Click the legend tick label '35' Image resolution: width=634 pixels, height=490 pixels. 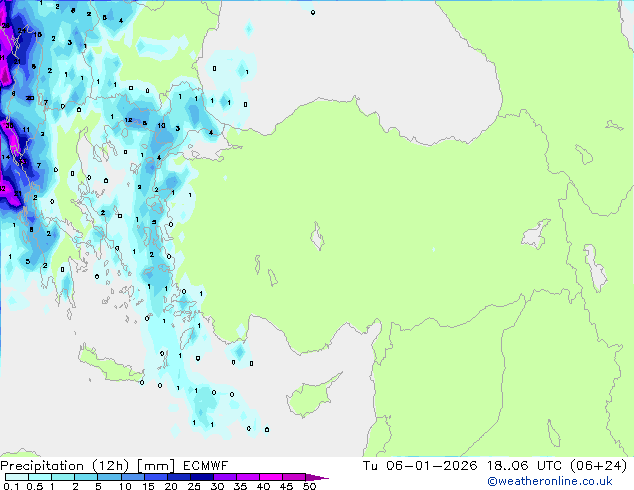point(240,486)
